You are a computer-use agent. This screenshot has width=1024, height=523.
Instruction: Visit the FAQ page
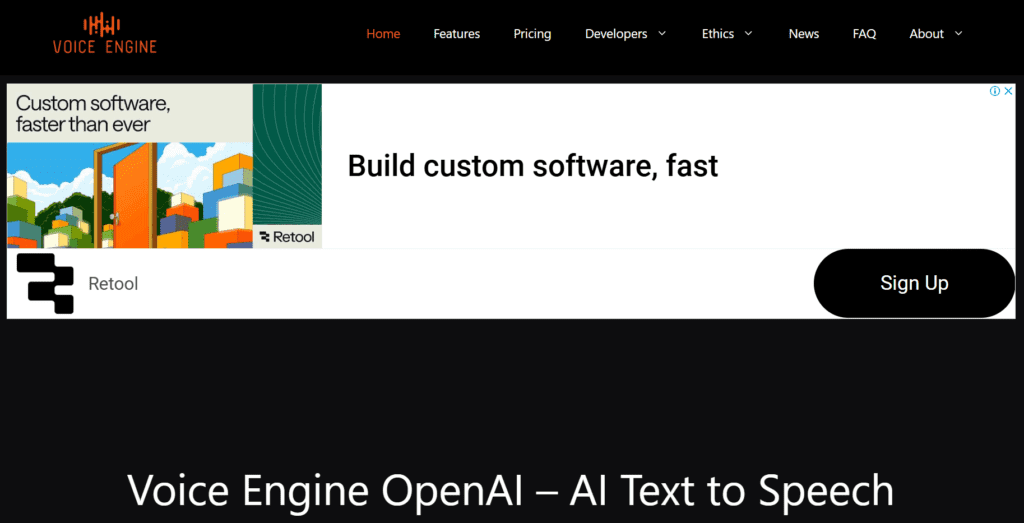click(864, 34)
